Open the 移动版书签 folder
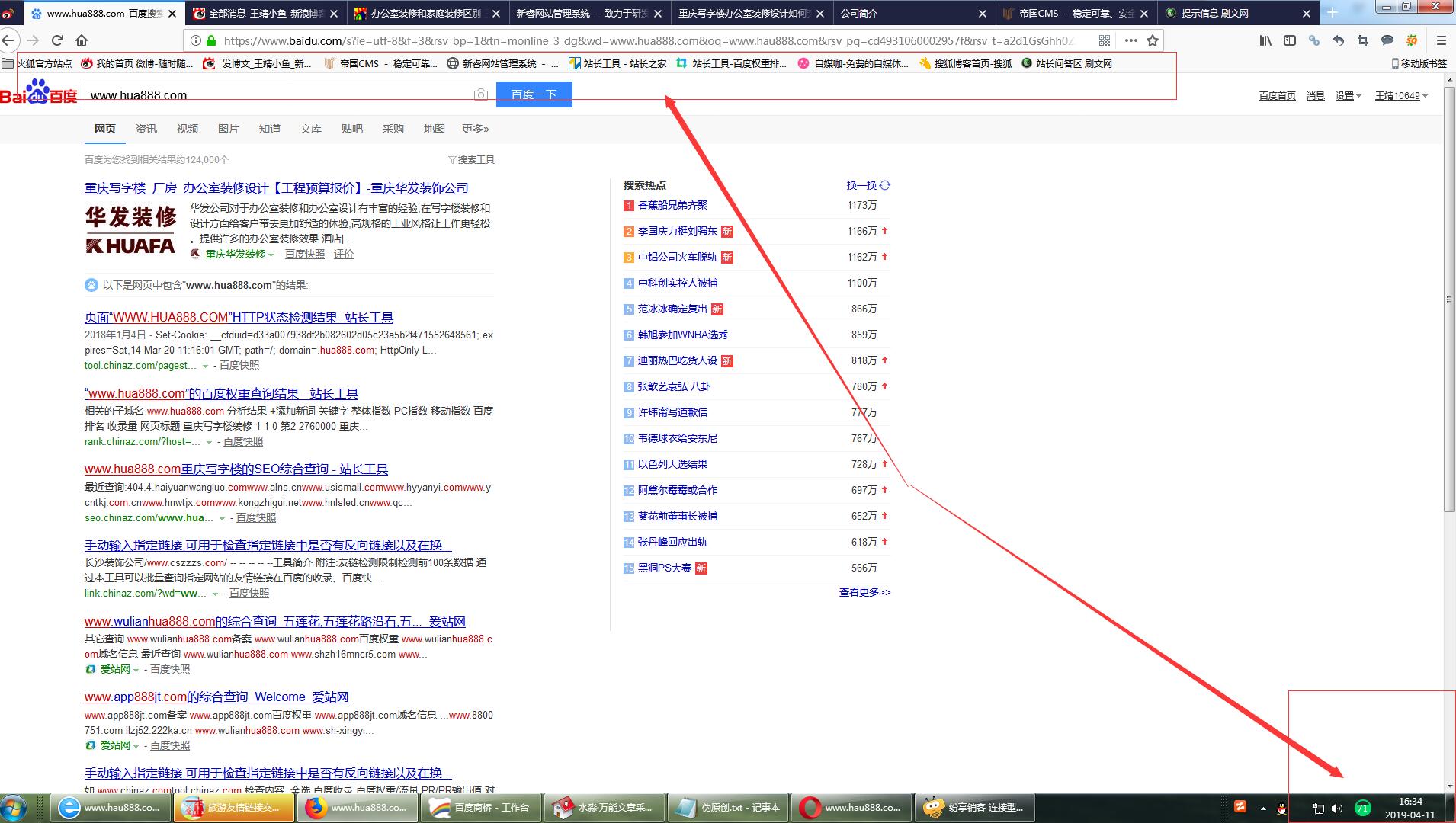The width and height of the screenshot is (1456, 823). (1419, 63)
